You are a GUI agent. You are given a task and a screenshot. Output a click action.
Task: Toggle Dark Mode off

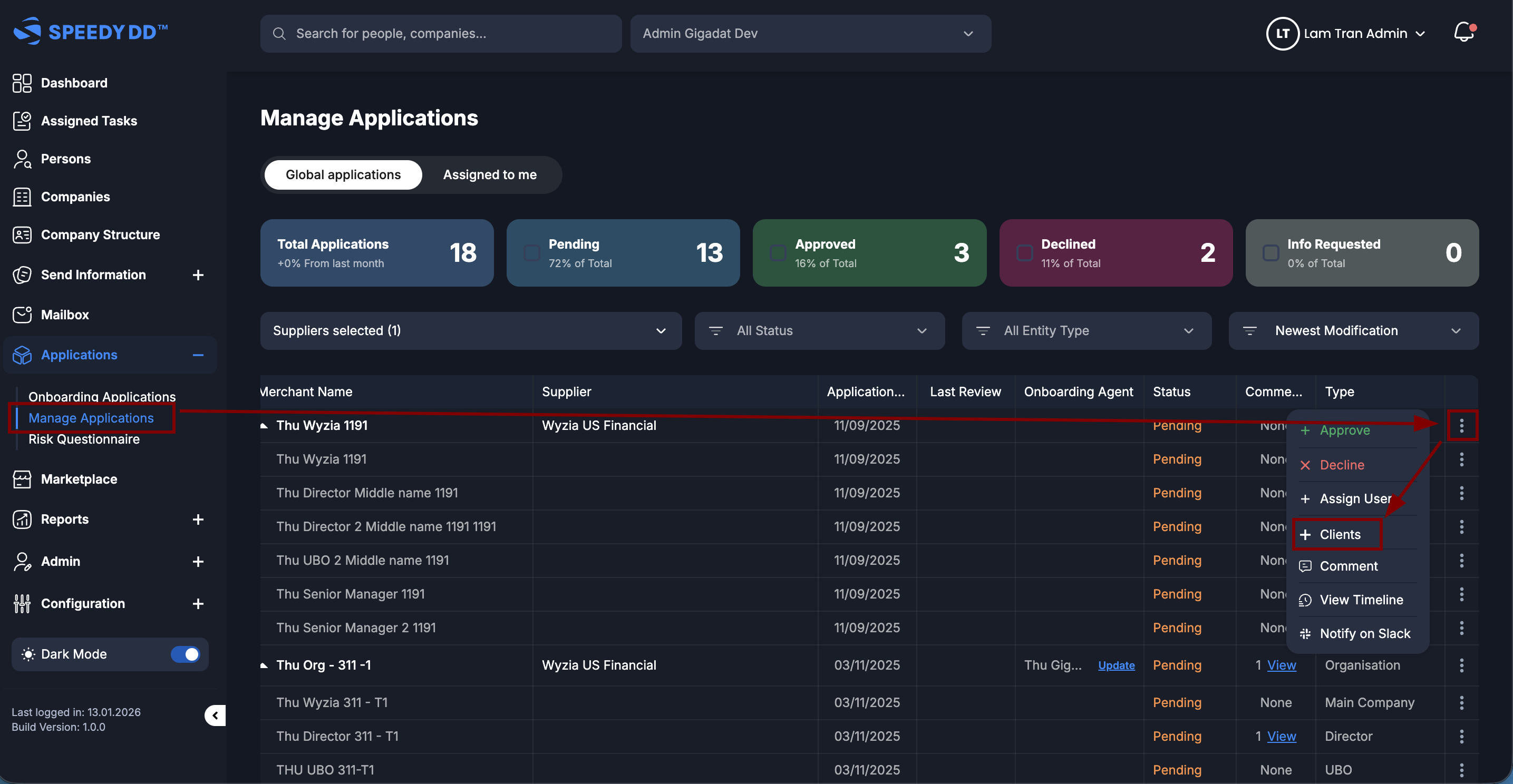(x=185, y=654)
